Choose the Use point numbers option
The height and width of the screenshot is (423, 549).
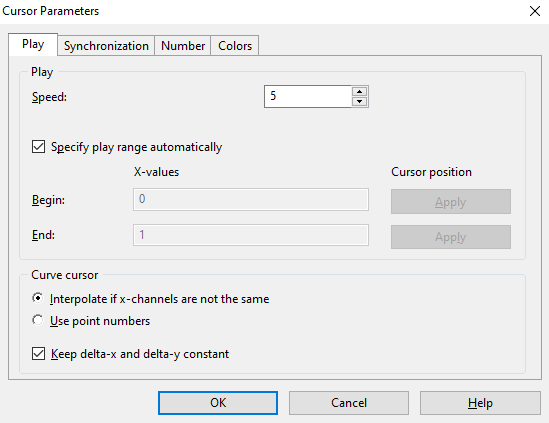(38, 320)
